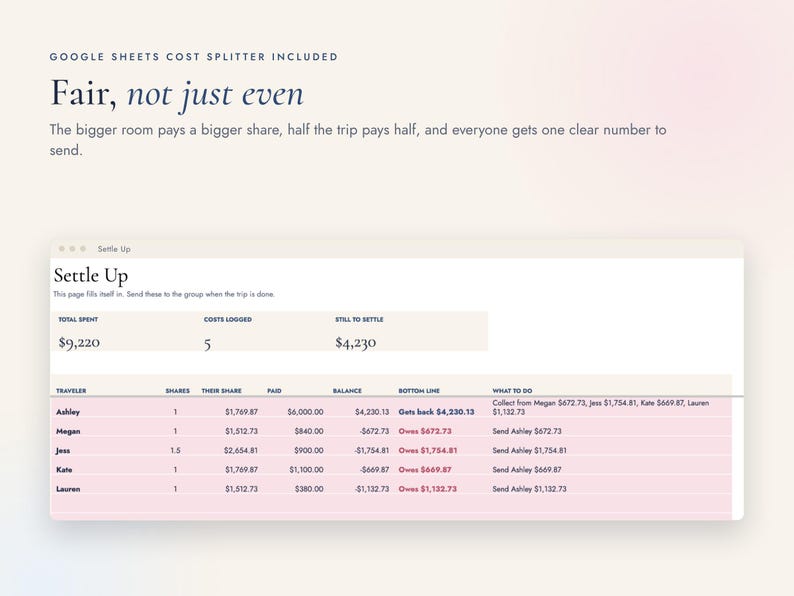Click the Owes $672.73 cell
Image resolution: width=794 pixels, height=596 pixels.
click(x=424, y=431)
